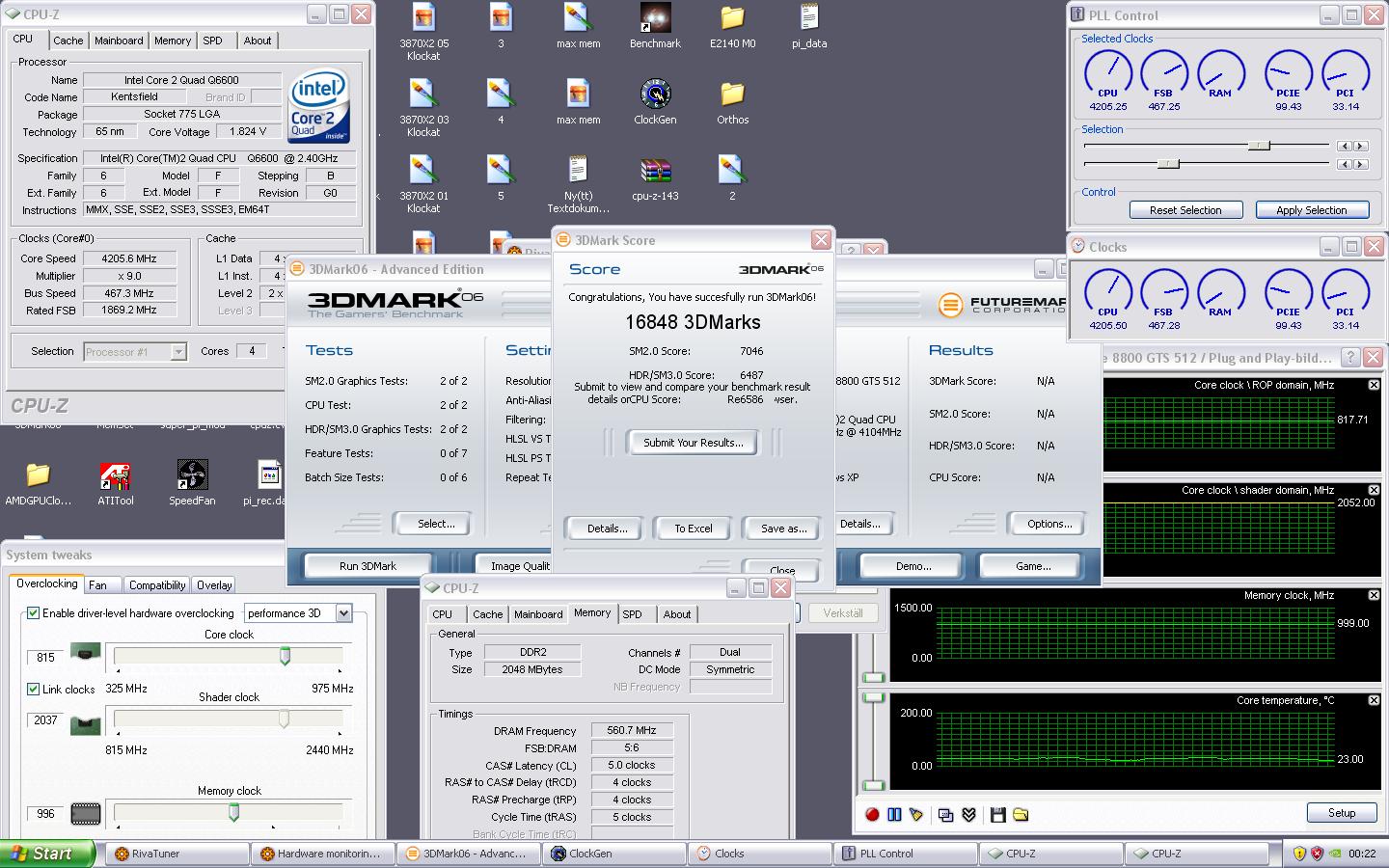Close the Core temperature graph panel

pyautogui.click(x=1374, y=700)
